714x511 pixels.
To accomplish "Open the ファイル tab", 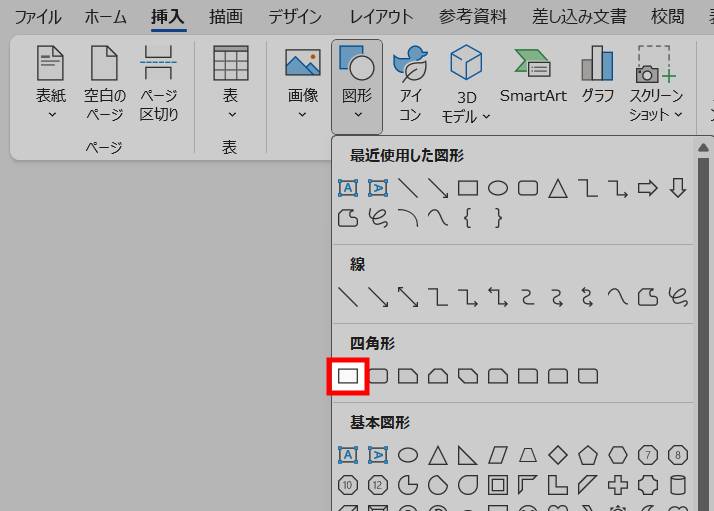I will click(38, 17).
